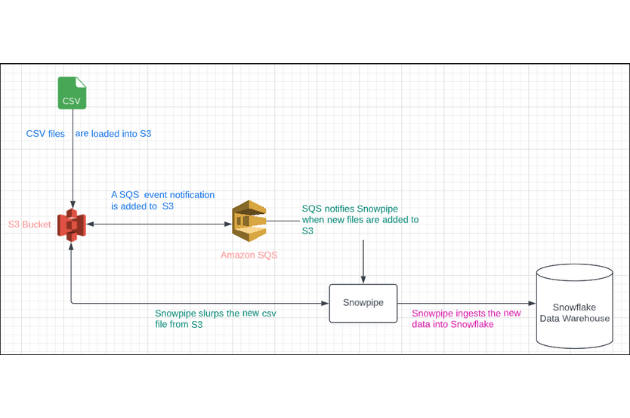This screenshot has width=630, height=418.
Task: Select the green CSV file icon
Action: pos(72,93)
